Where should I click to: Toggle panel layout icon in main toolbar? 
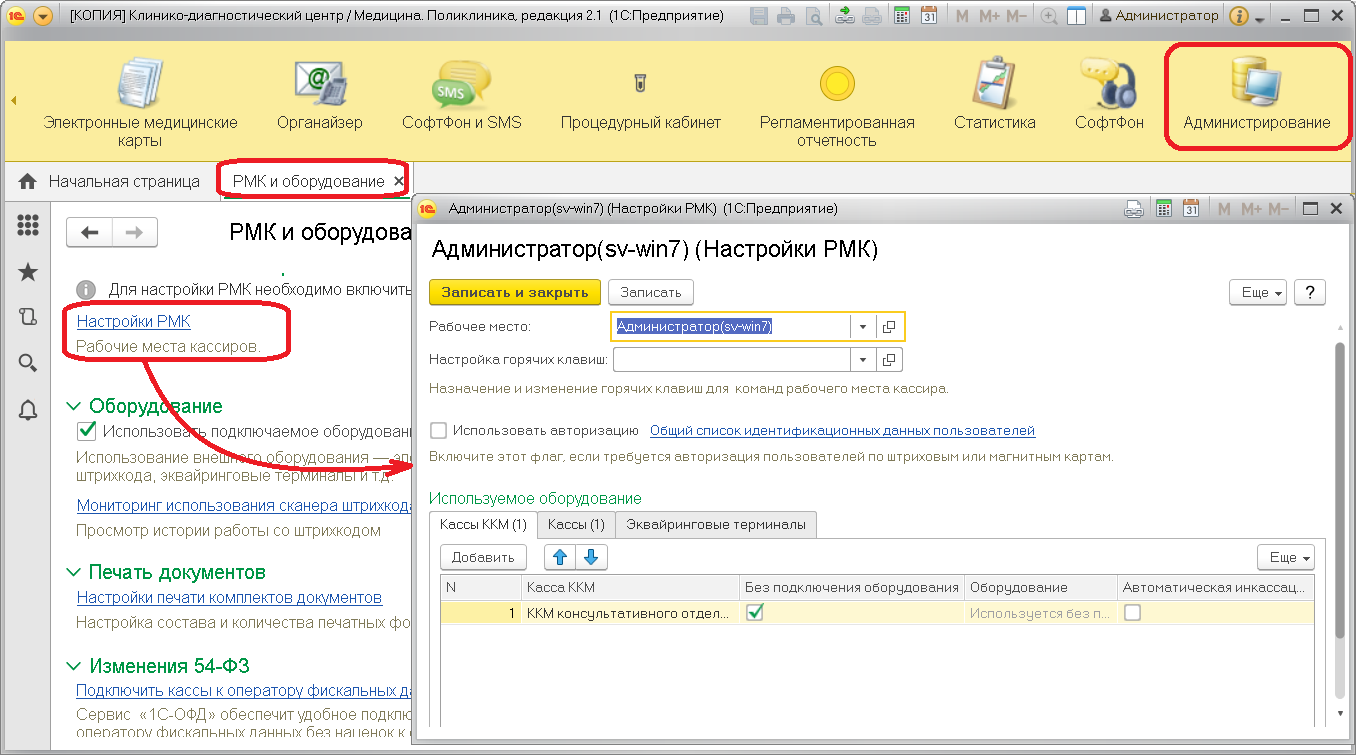tap(1077, 16)
